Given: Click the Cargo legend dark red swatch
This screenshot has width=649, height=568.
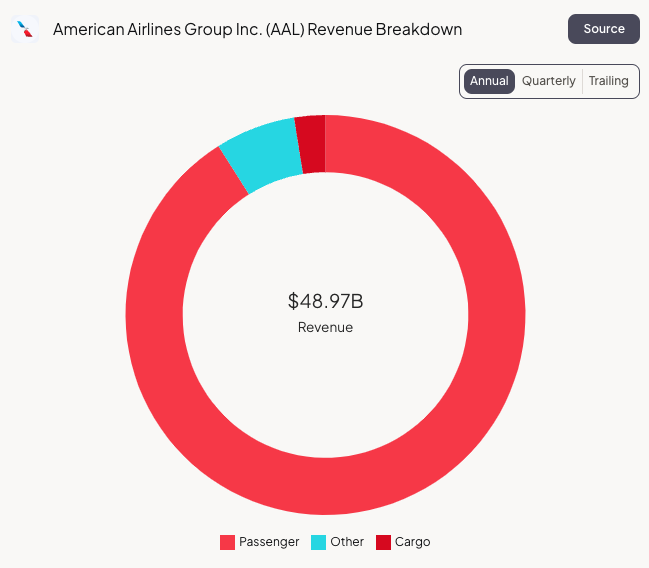Looking at the screenshot, I should (x=383, y=542).
